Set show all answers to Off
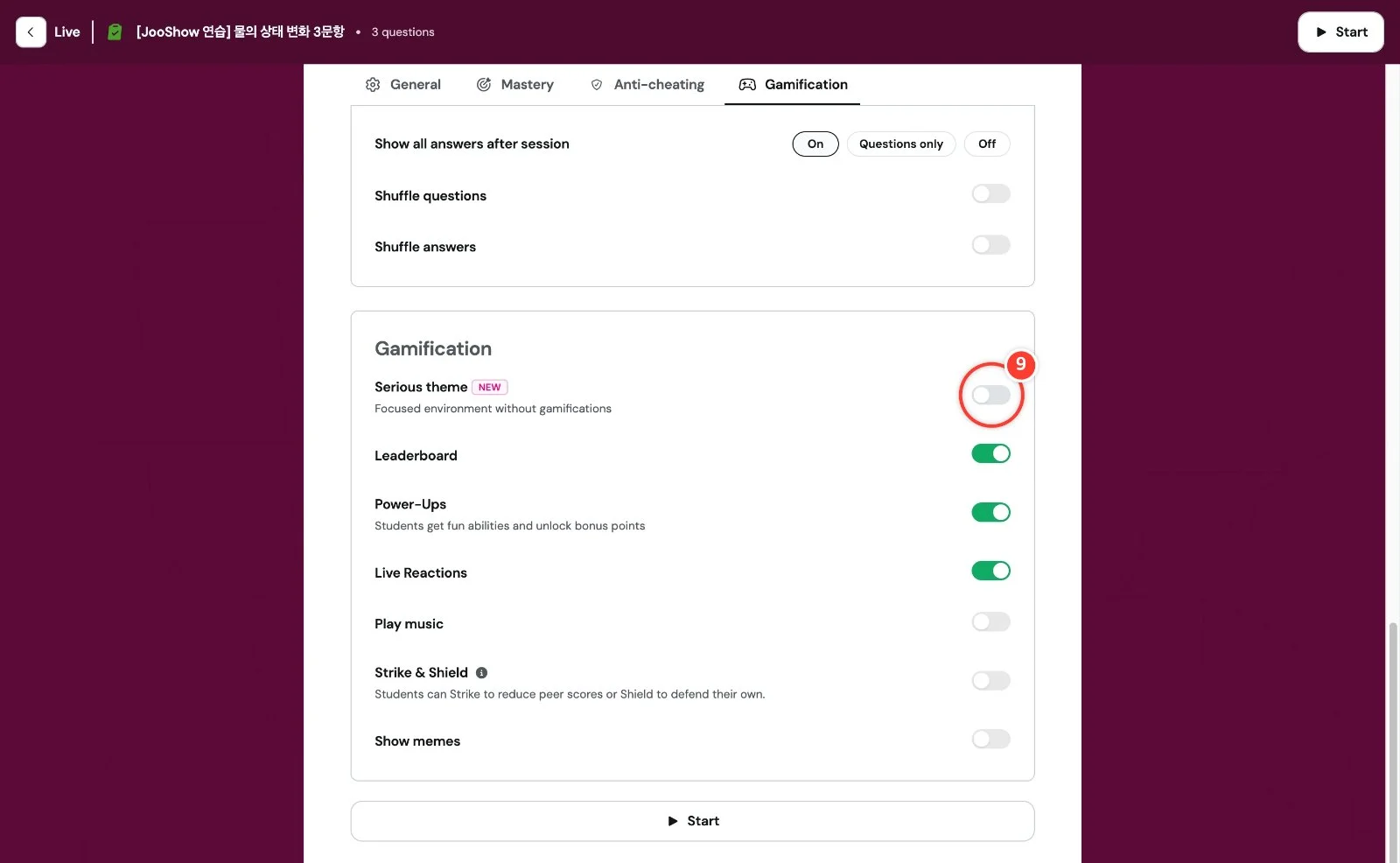 click(987, 144)
